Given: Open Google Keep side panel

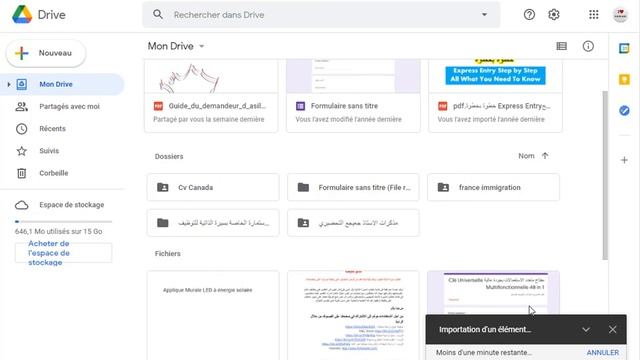Looking at the screenshot, I should [x=624, y=79].
